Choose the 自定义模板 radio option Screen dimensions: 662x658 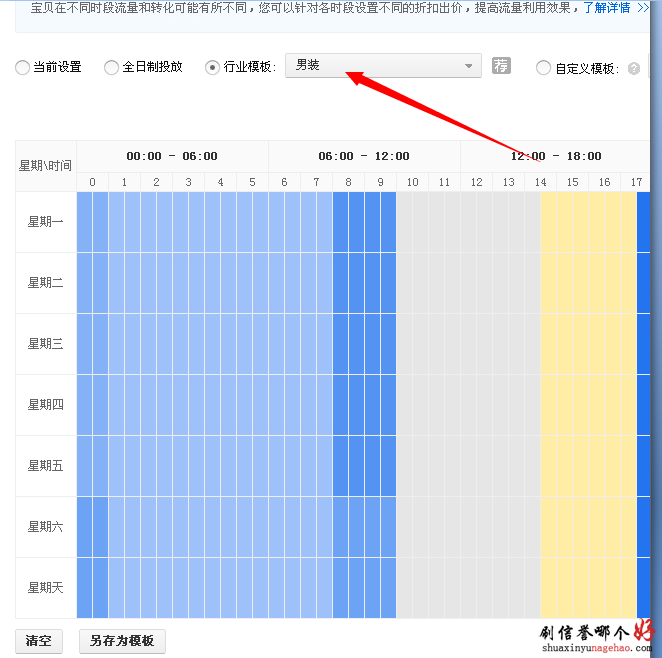point(544,68)
